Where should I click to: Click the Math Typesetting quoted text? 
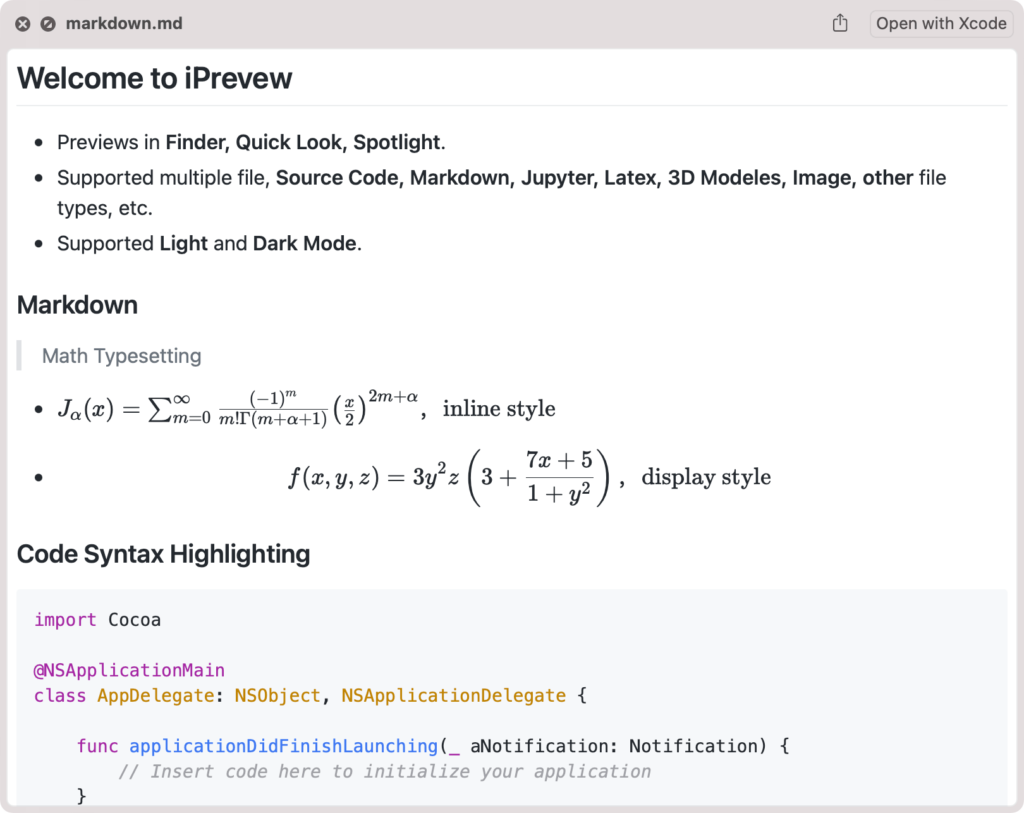click(x=121, y=356)
